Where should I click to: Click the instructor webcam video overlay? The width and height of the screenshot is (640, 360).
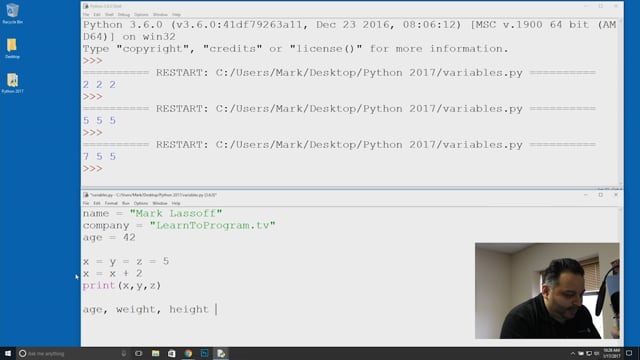[x=547, y=291]
